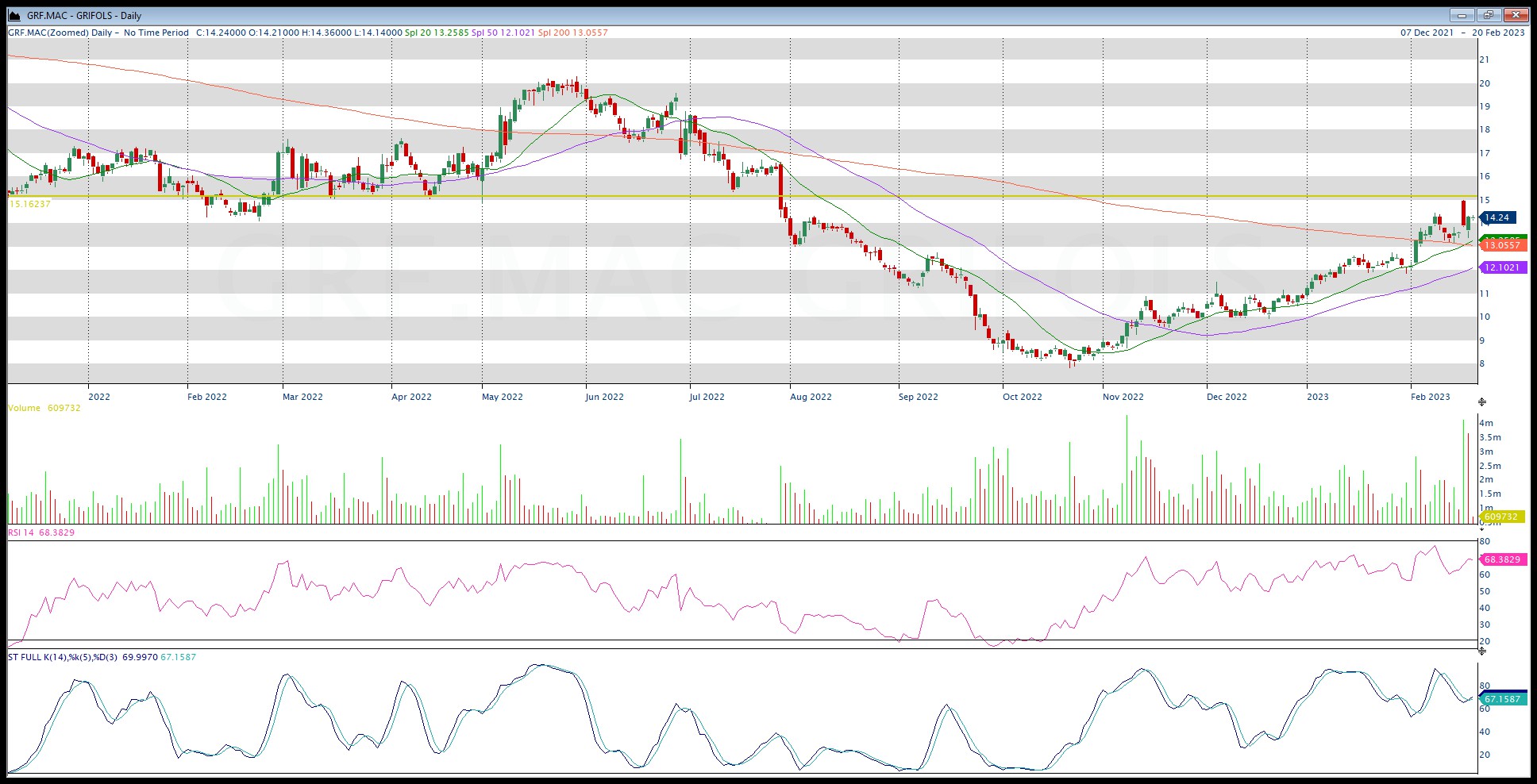Click the '07 Dec 2021 – 20 Feb 2023' date range

point(1462,33)
